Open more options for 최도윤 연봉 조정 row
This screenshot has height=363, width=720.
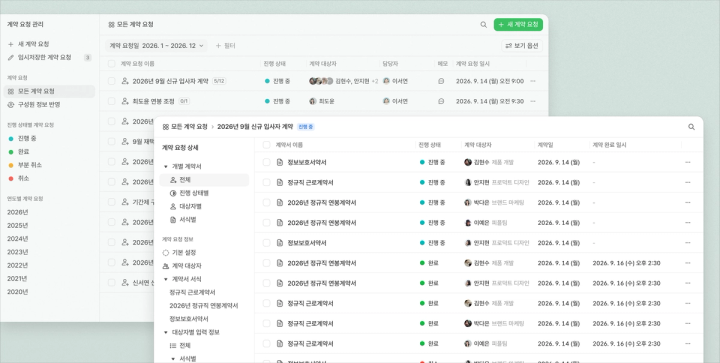point(533,101)
